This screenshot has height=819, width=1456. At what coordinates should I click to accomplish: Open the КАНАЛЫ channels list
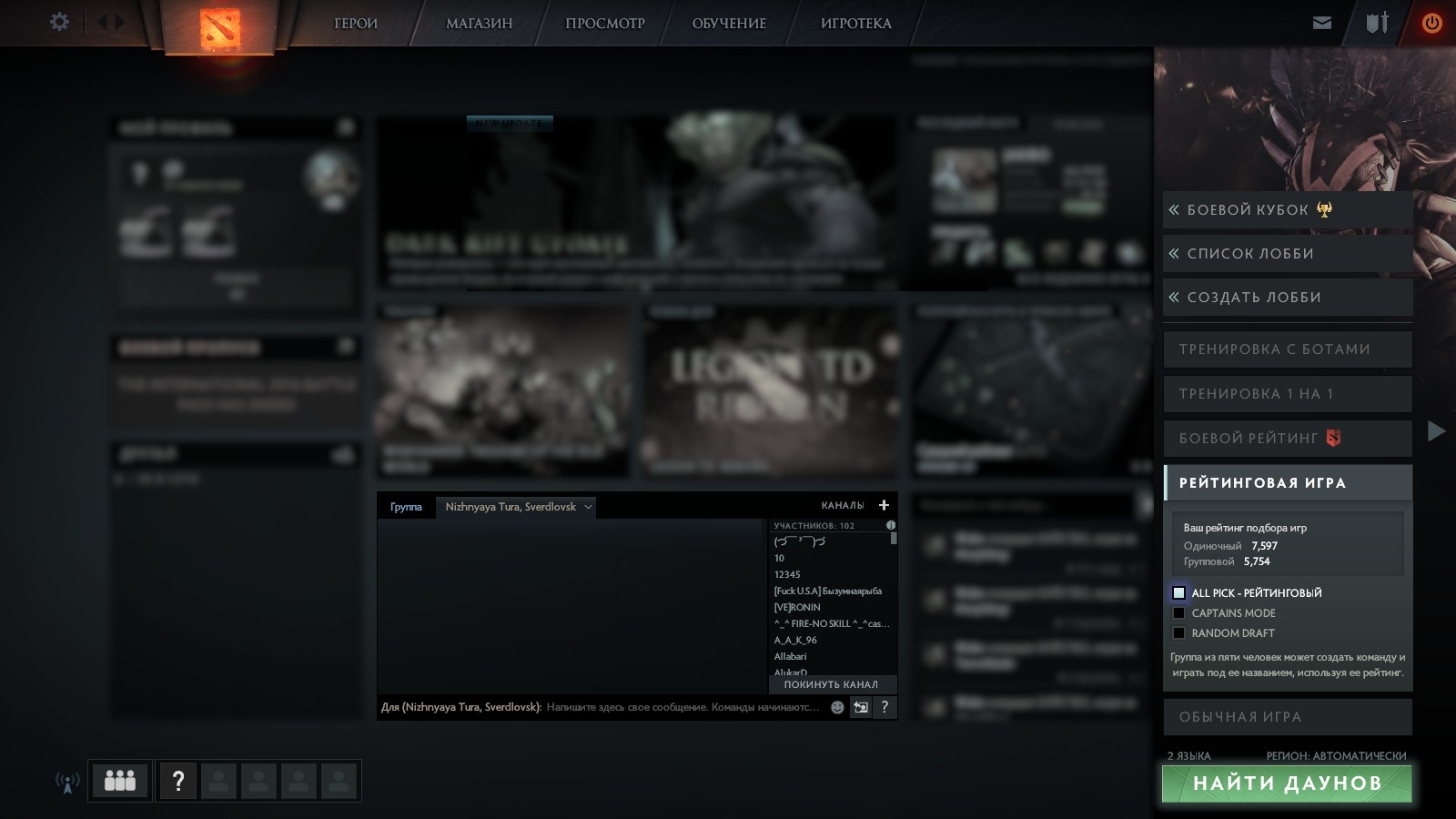(x=843, y=505)
